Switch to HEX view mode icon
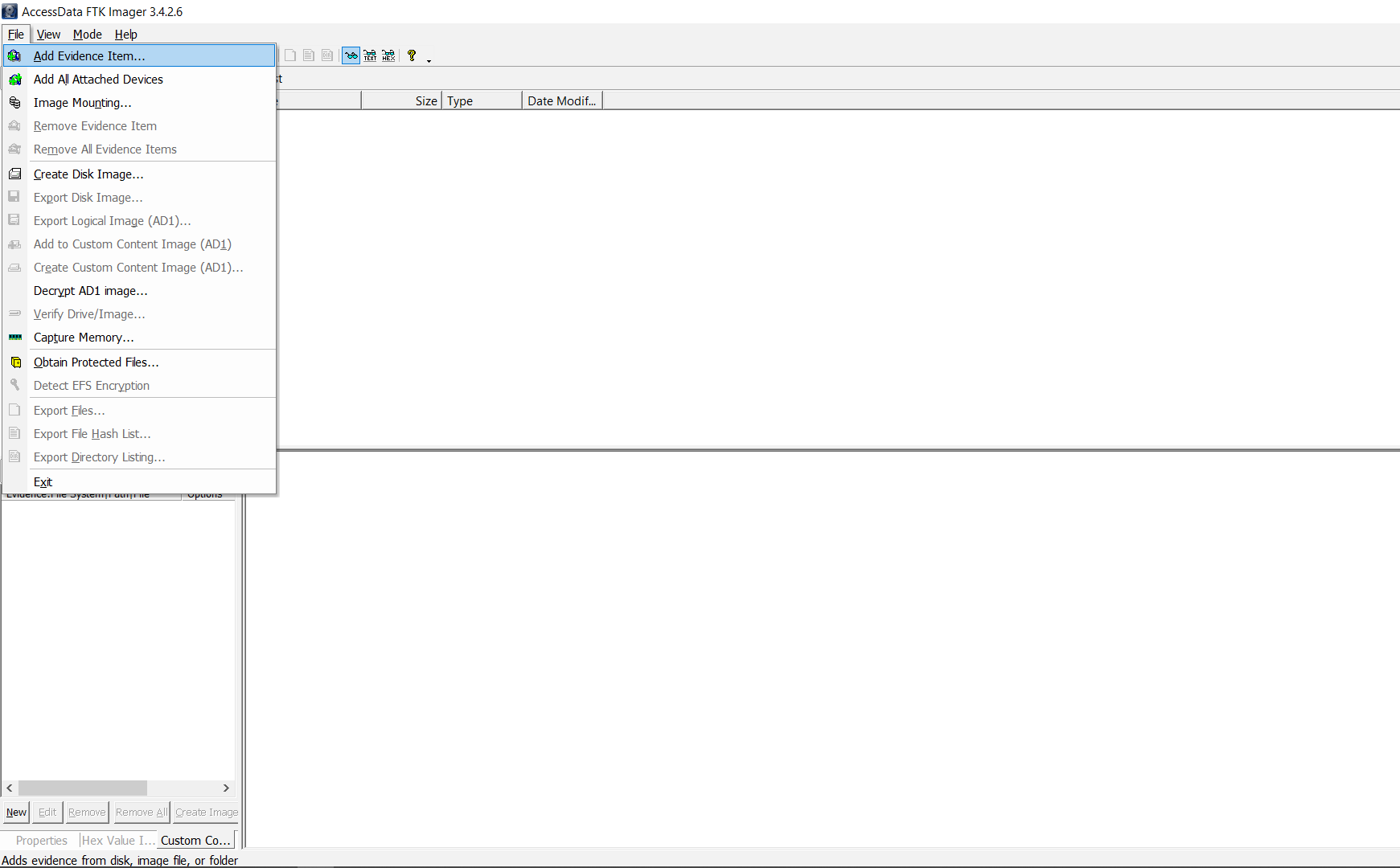The height and width of the screenshot is (868, 1400). pyautogui.click(x=388, y=55)
